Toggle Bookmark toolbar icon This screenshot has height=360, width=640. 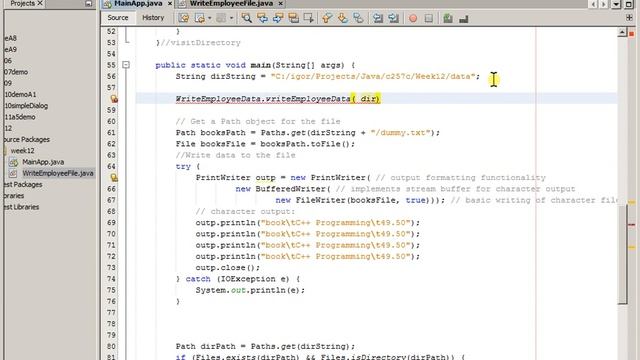pos(358,18)
